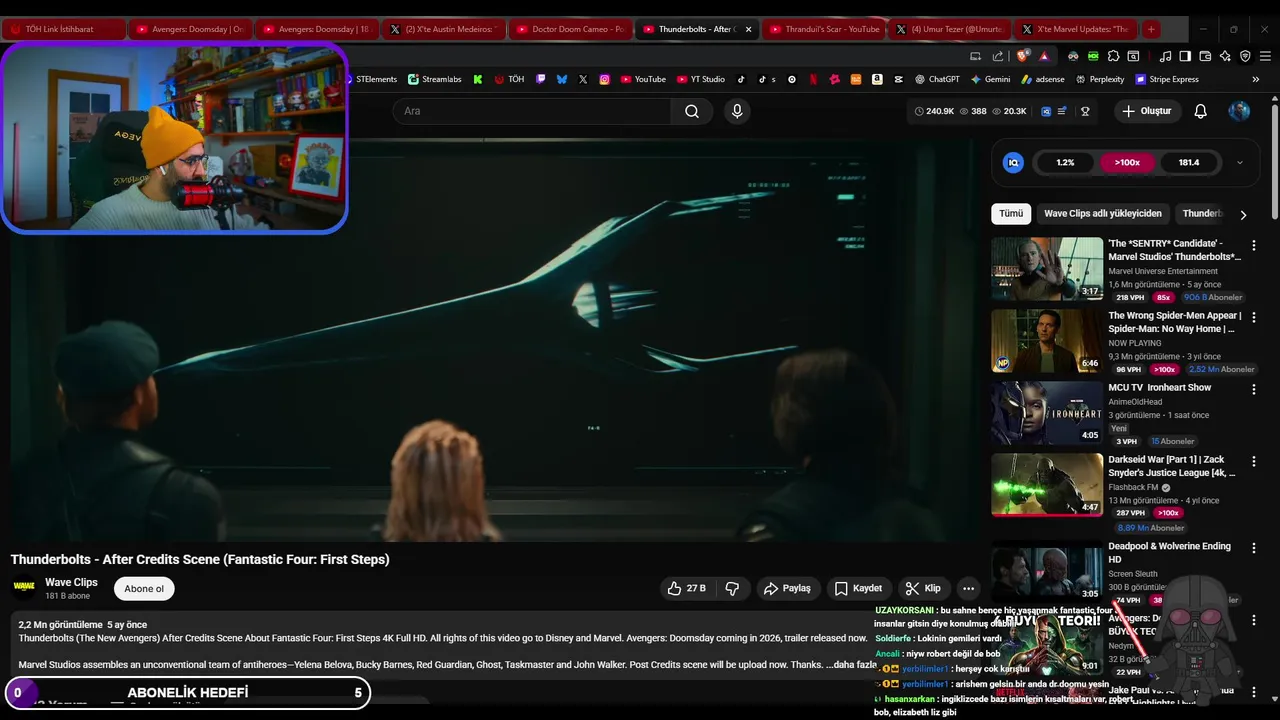
Task: Click the vidIQ trophy icon in header
Action: (x=1085, y=111)
